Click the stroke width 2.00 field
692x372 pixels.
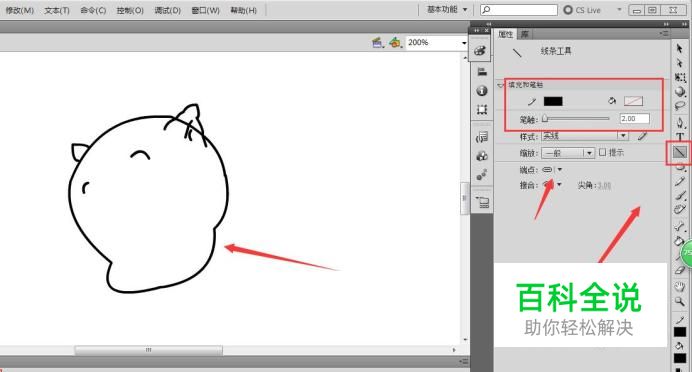[635, 118]
